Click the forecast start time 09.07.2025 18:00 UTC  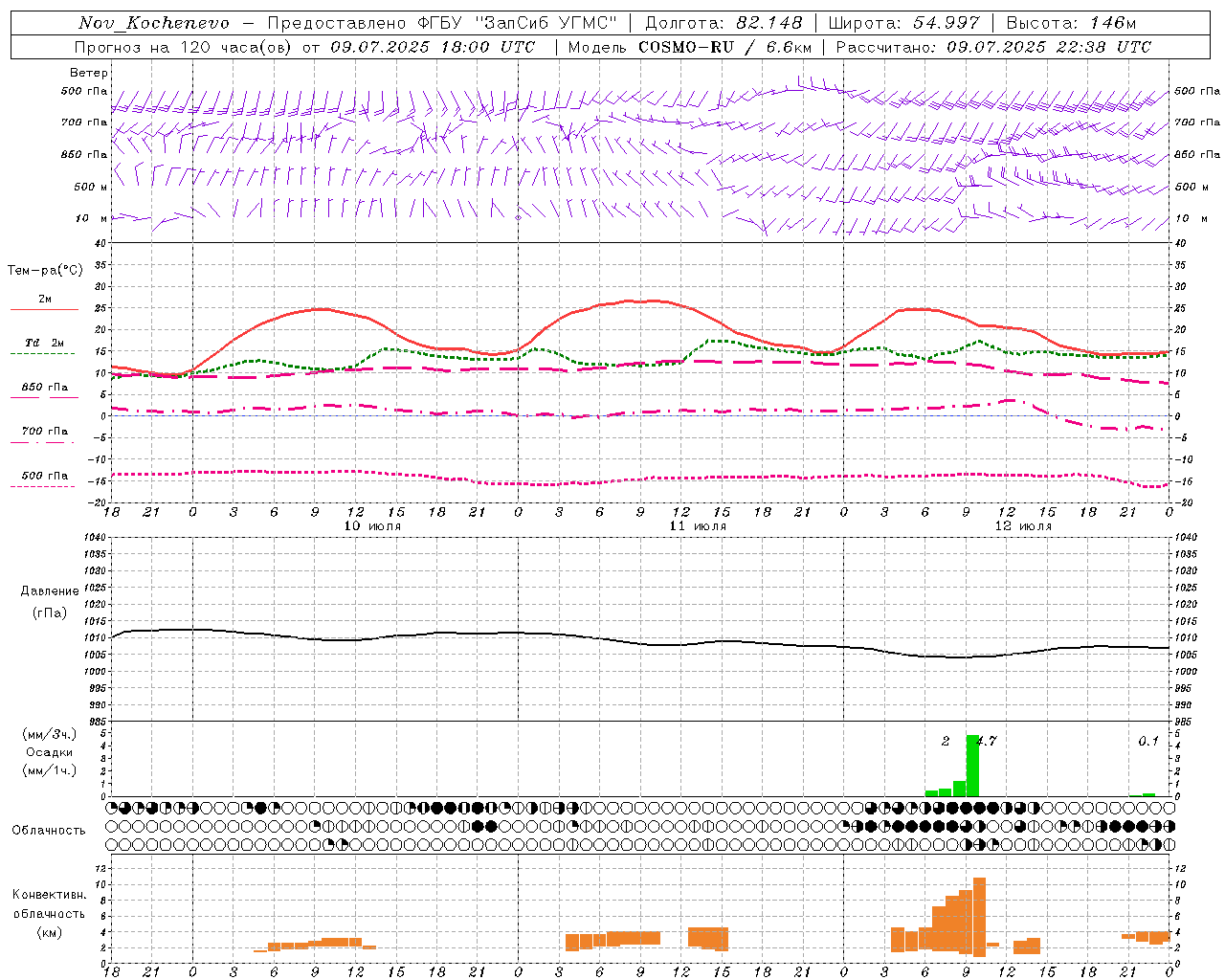(x=433, y=47)
